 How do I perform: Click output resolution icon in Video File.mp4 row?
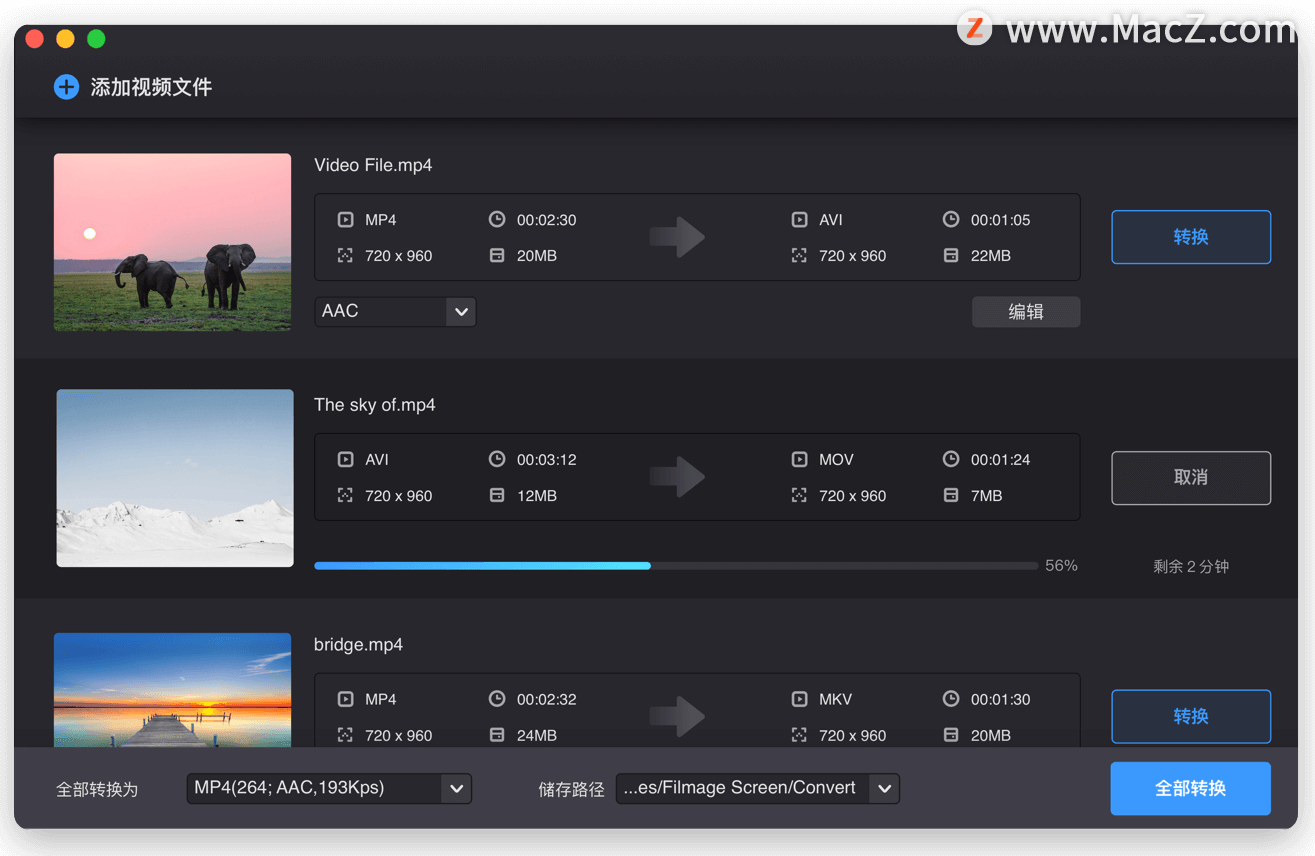click(x=799, y=256)
